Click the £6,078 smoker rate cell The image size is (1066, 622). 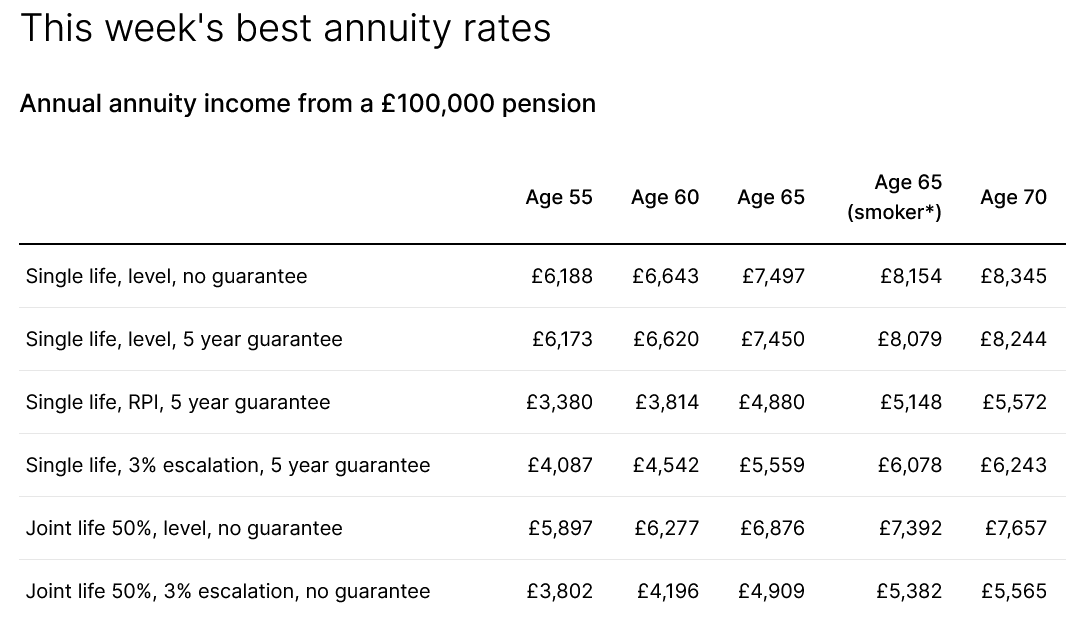pos(909,465)
